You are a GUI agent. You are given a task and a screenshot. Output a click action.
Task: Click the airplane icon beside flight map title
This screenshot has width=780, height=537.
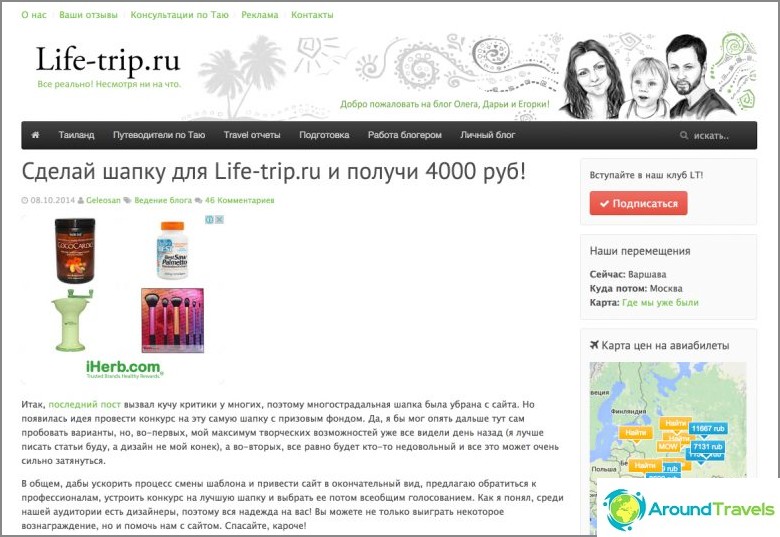pyautogui.click(x=594, y=345)
